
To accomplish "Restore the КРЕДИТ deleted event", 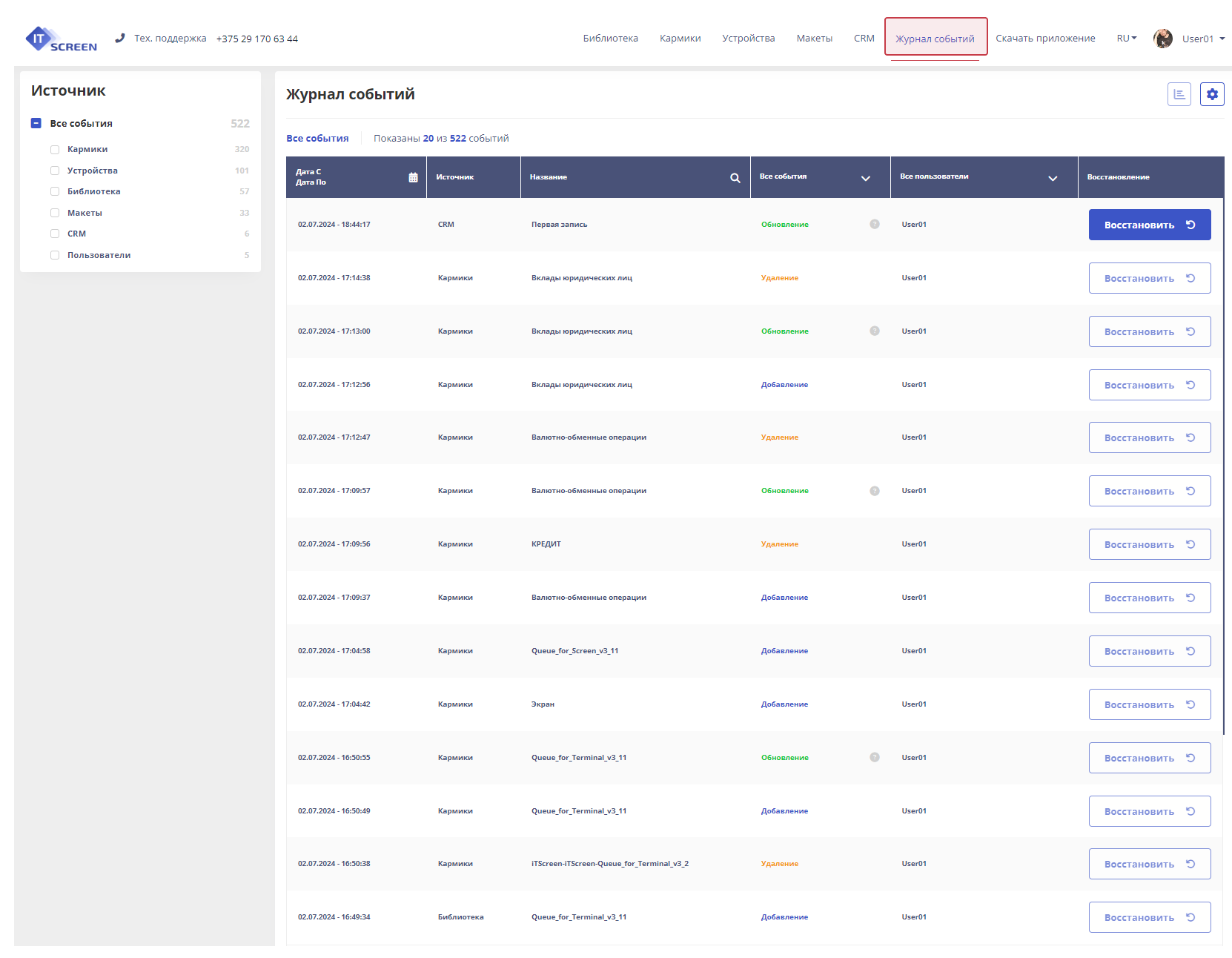I will coord(1150,544).
